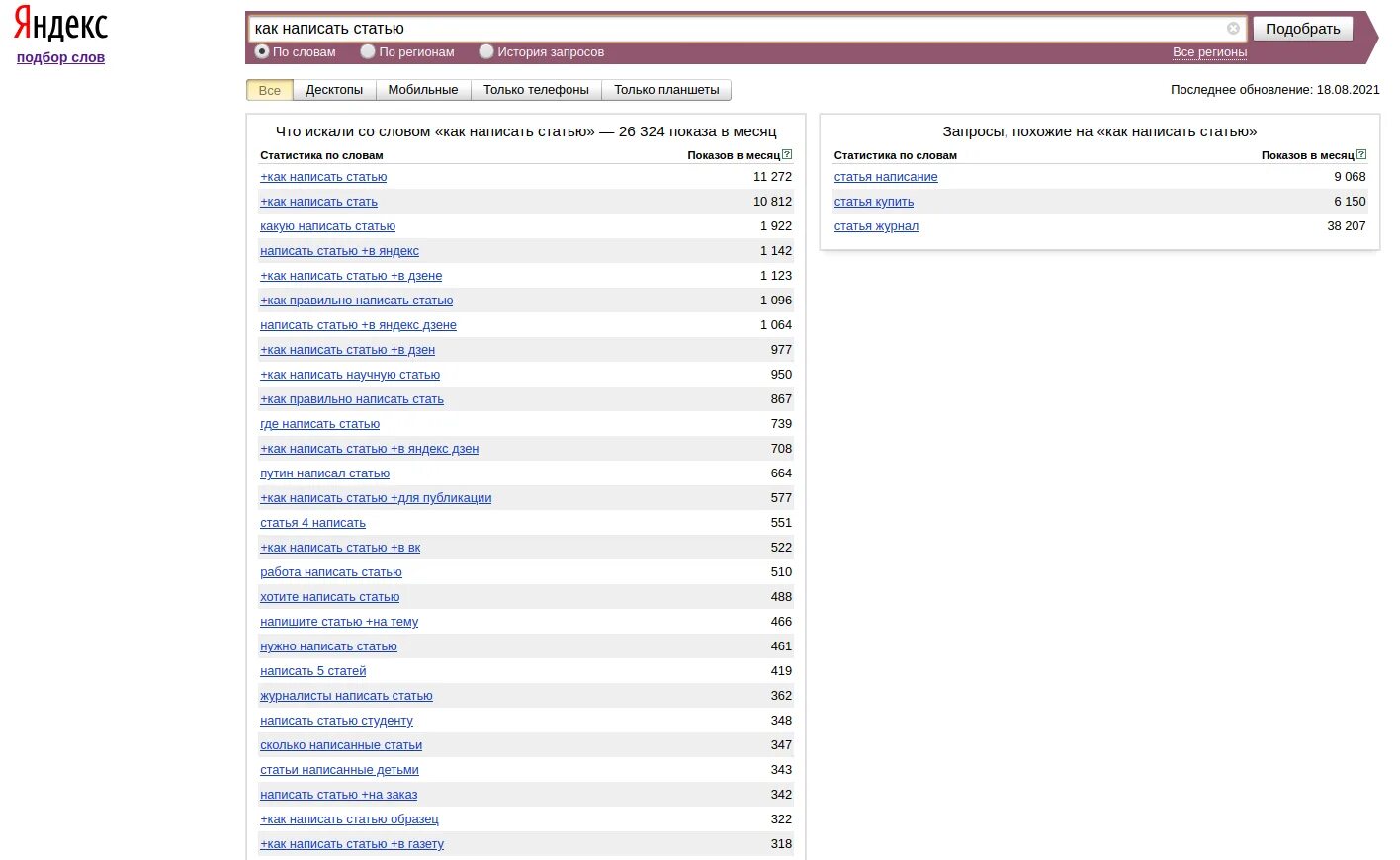Open '+как написать статью +в газету' link

352,844
